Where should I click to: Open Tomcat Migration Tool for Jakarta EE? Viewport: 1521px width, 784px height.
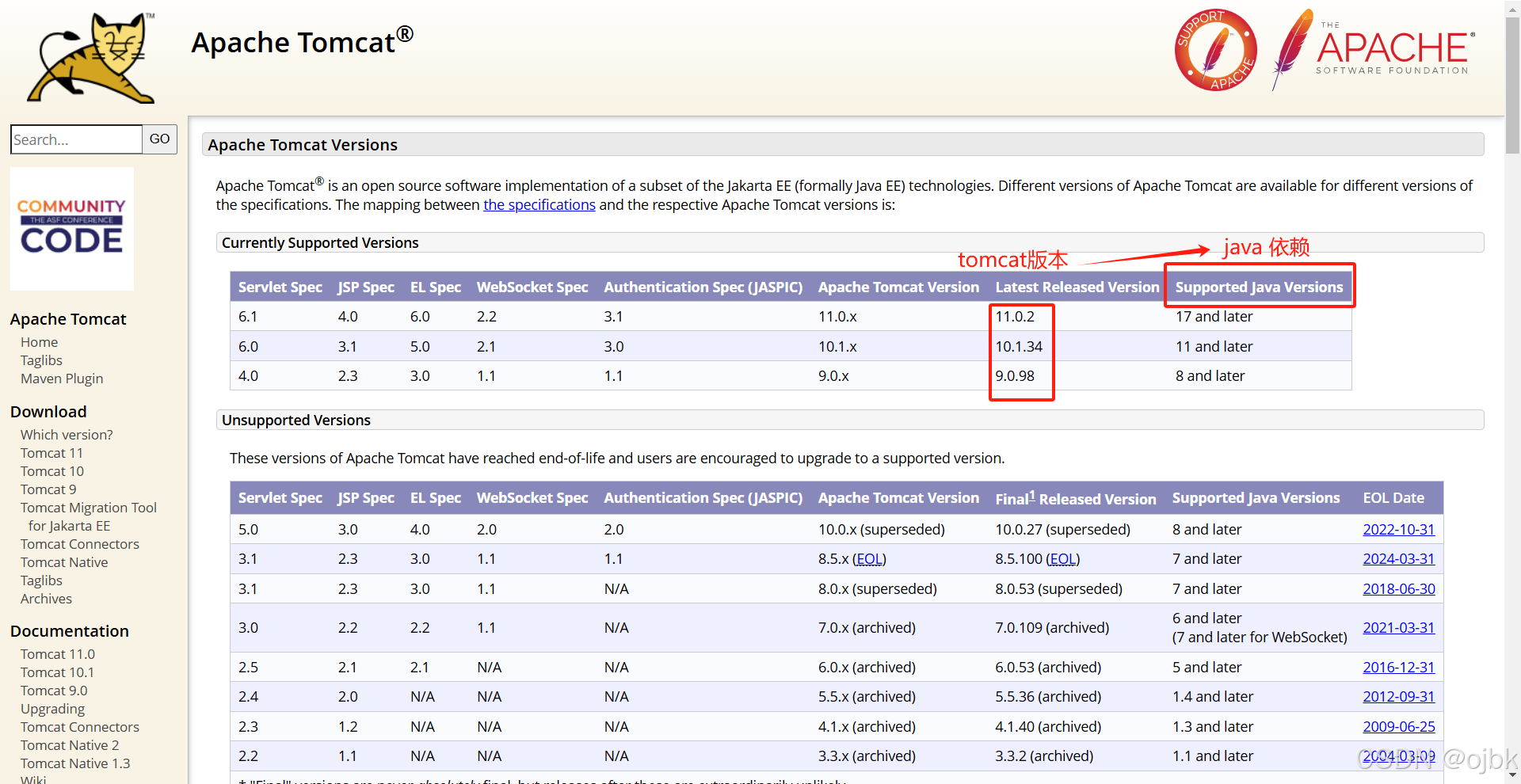89,516
